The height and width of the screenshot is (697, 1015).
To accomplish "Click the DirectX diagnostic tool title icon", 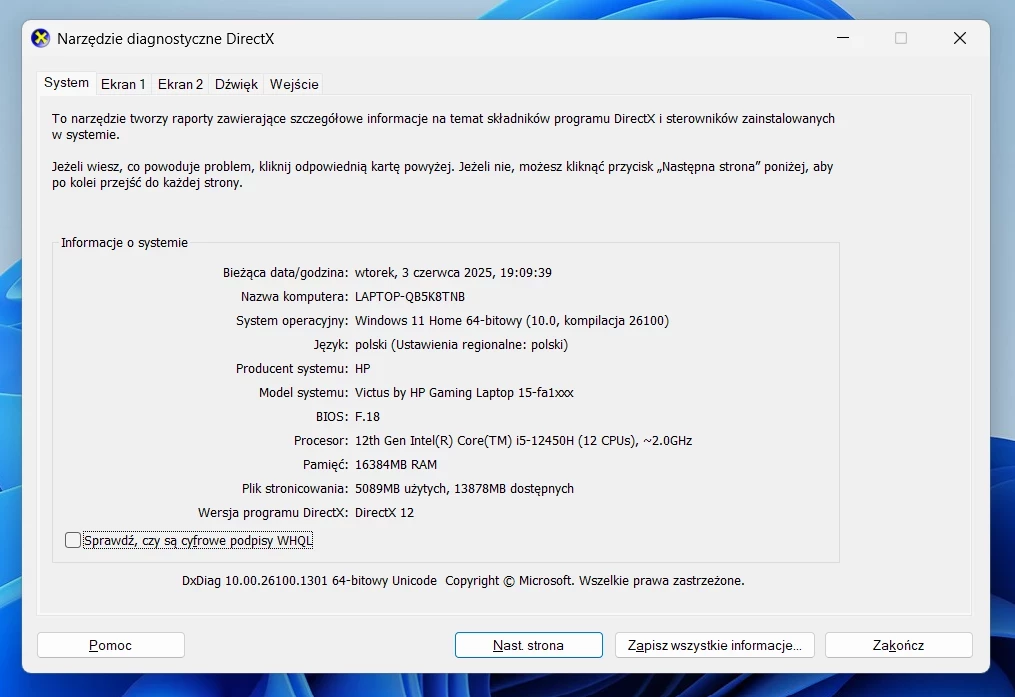I will coord(40,38).
